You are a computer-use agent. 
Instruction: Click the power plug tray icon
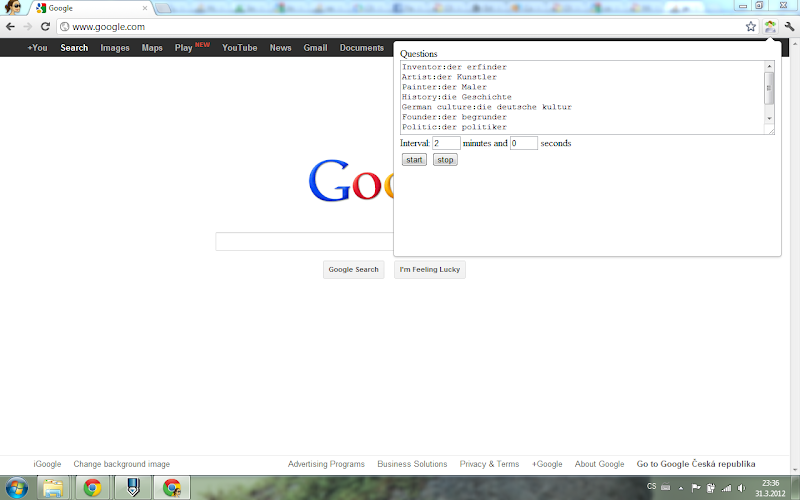[x=710, y=488]
